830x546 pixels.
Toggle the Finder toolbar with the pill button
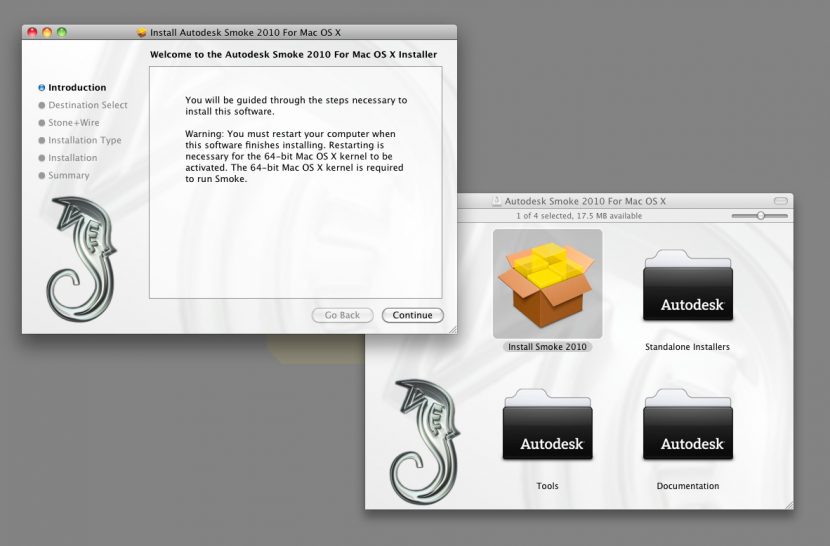781,201
